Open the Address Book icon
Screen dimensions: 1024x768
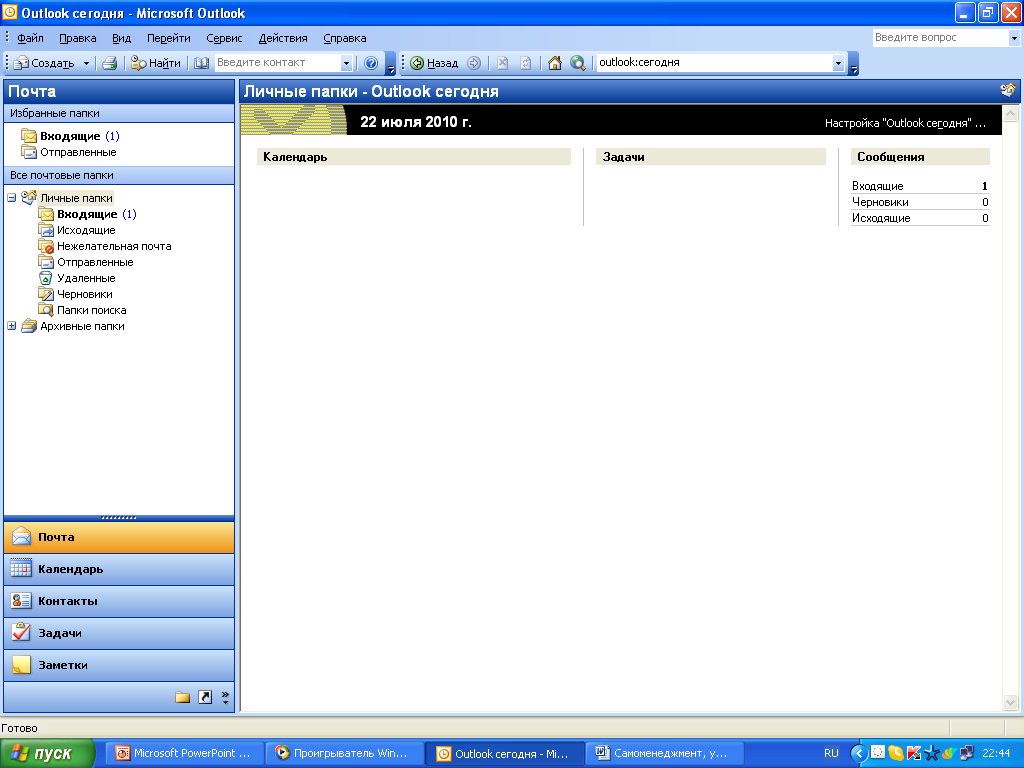click(x=202, y=63)
